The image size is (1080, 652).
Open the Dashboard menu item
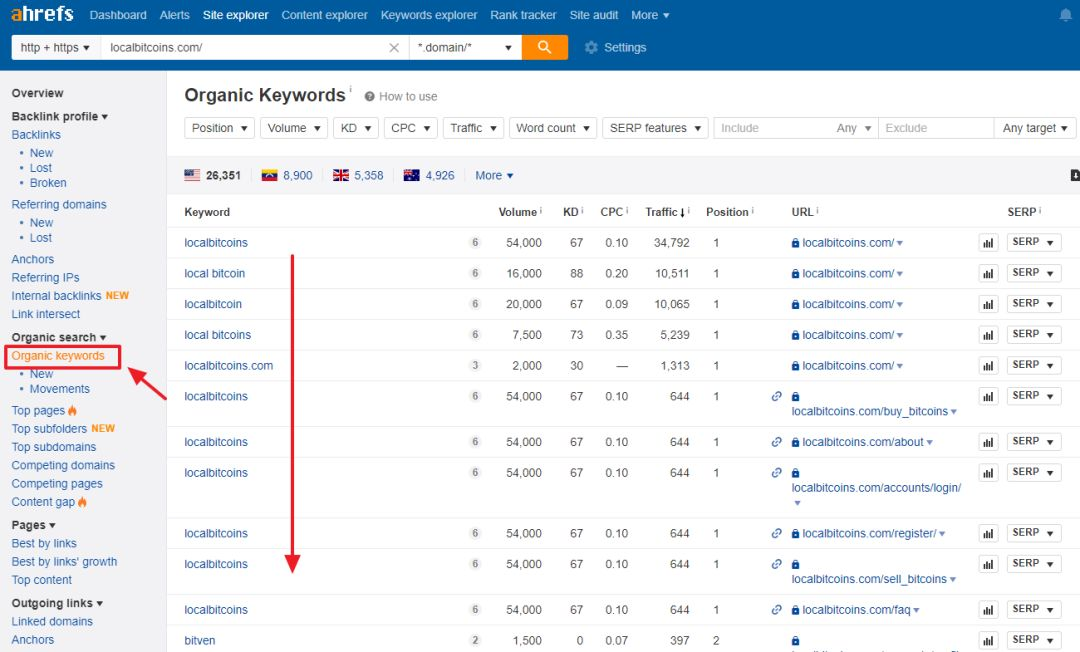(118, 15)
